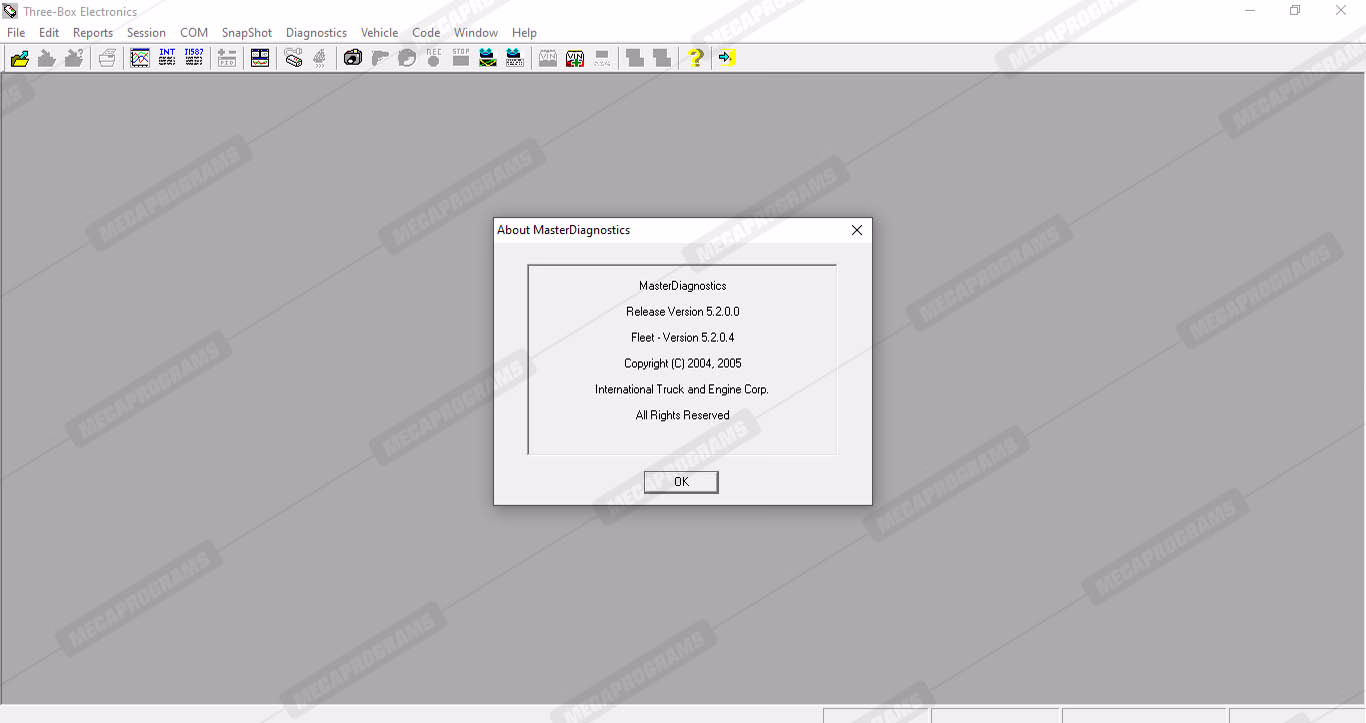The height and width of the screenshot is (723, 1366).
Task: Open the Session menu
Action: click(146, 33)
